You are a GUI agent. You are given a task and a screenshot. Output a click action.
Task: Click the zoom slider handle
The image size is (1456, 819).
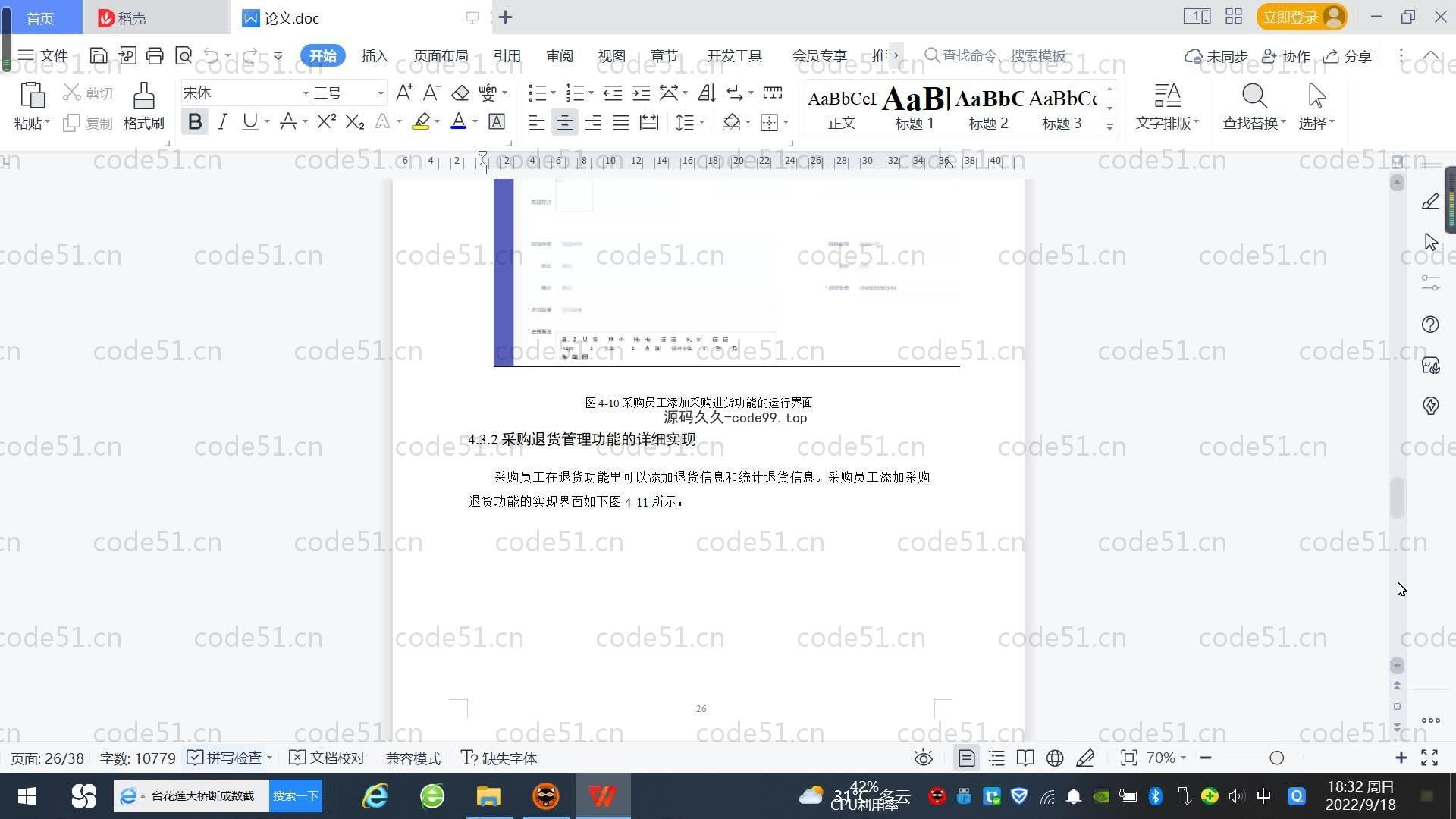tap(1276, 758)
